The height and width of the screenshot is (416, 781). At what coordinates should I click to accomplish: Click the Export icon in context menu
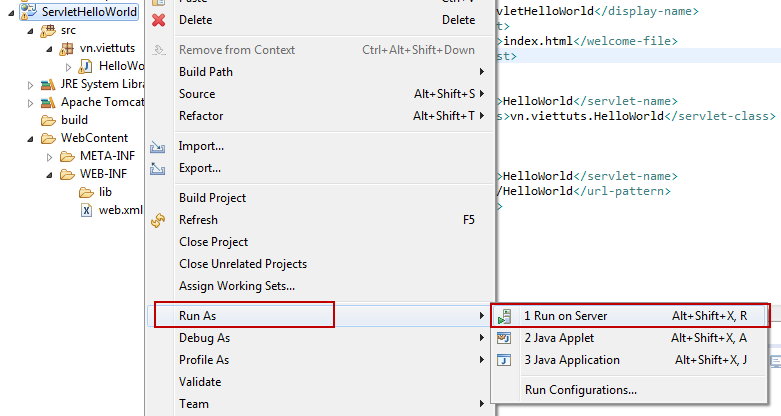point(157,168)
